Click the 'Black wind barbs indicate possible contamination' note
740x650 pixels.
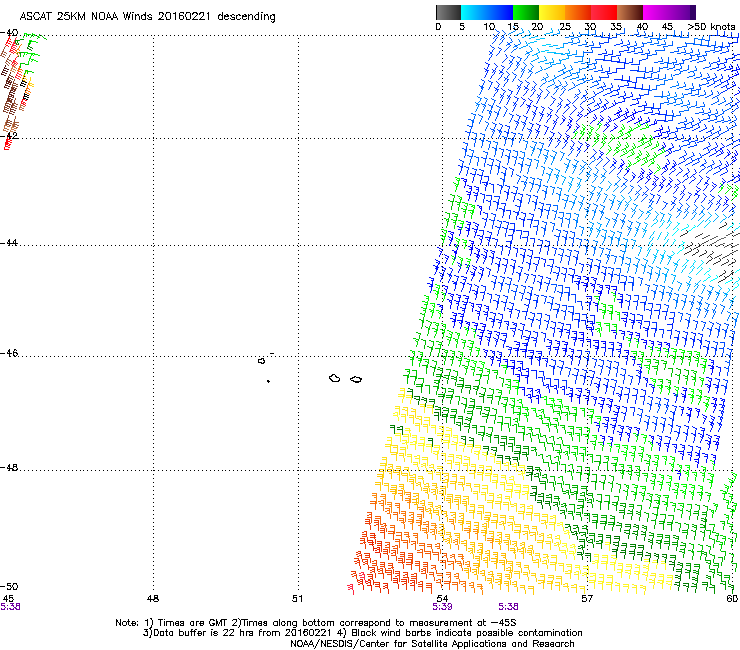[x=466, y=633]
